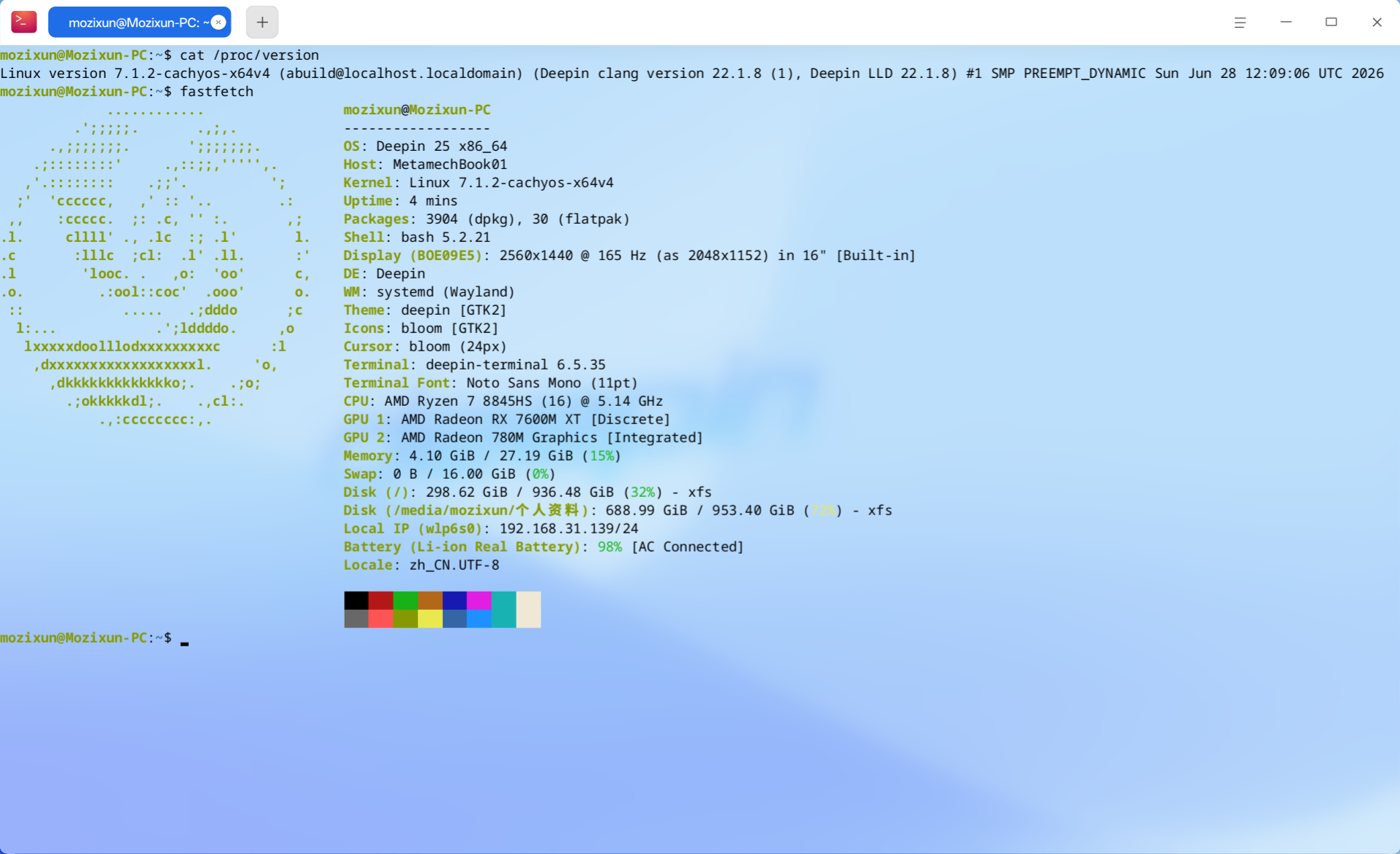Viewport: 1400px width, 854px height.
Task: Minimize the terminal window
Action: pyautogui.click(x=1286, y=23)
